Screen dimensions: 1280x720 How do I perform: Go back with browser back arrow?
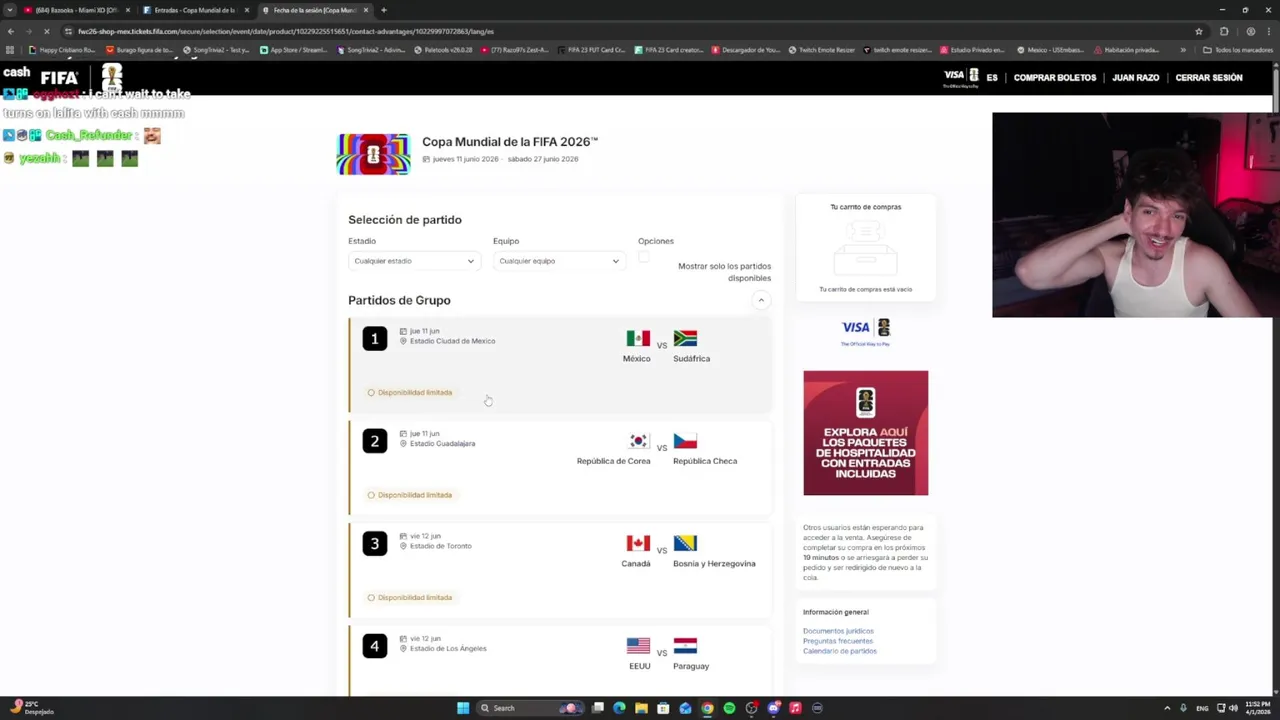click(10, 31)
